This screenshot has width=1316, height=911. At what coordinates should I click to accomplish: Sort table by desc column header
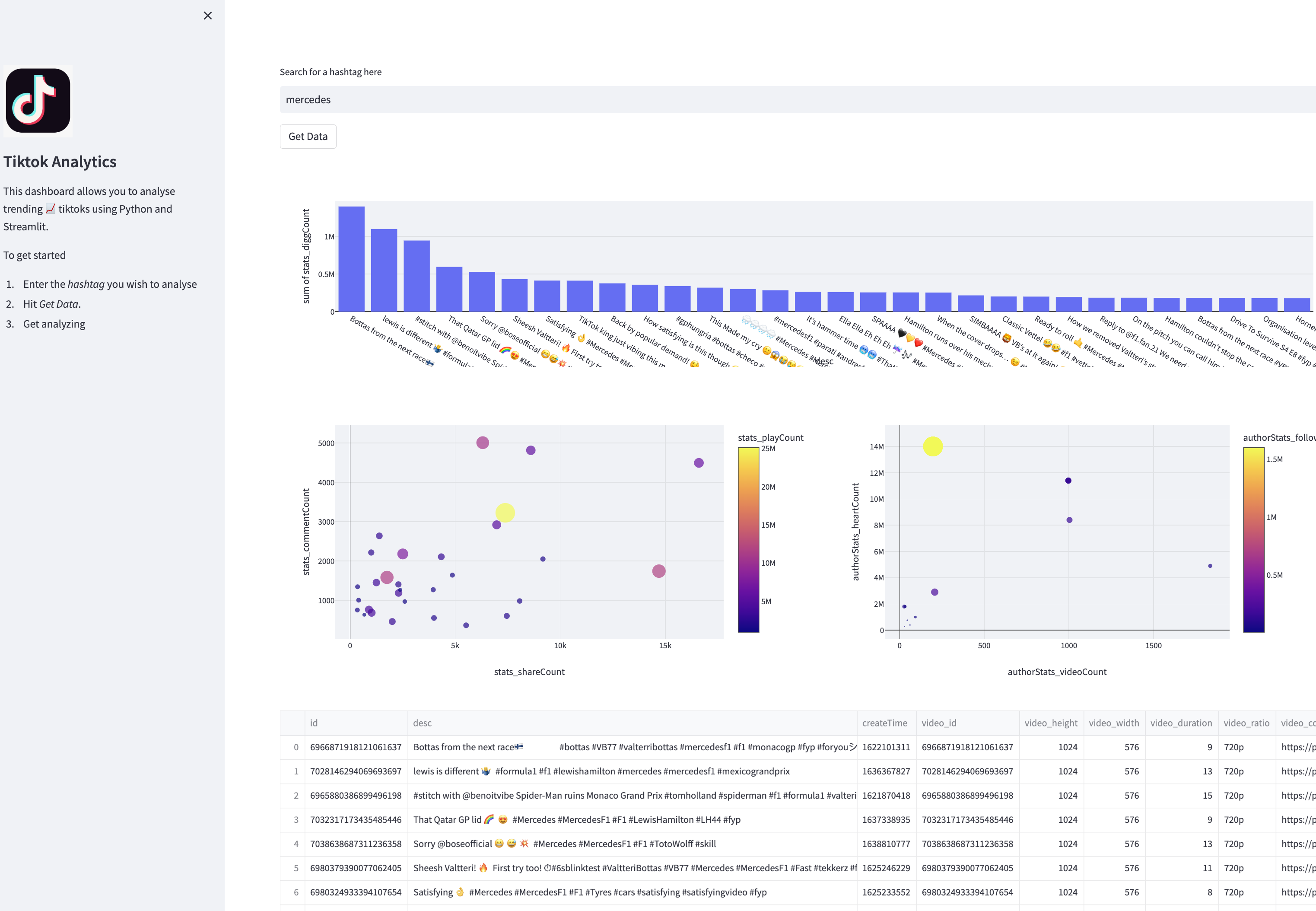[633, 723]
